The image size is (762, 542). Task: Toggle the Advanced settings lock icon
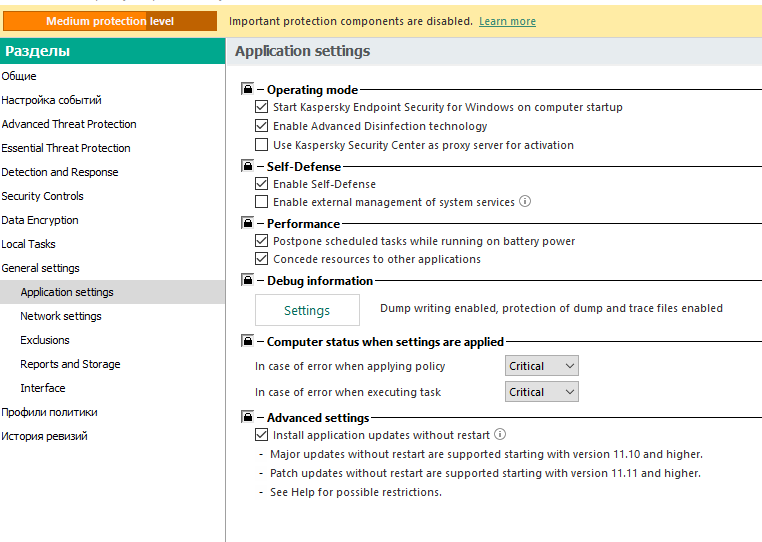point(247,417)
